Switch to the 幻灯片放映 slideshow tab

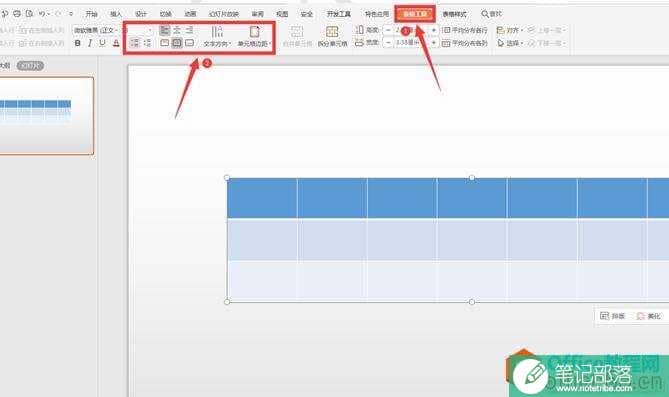click(x=224, y=14)
